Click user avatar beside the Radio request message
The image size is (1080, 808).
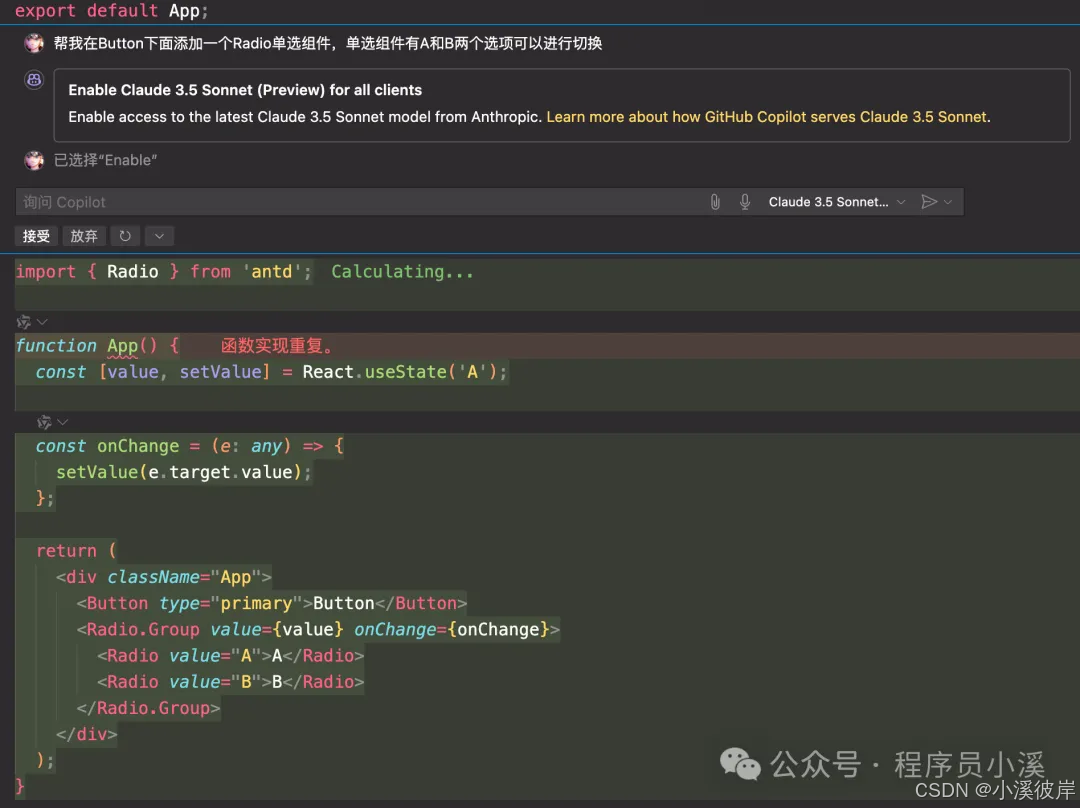pos(34,43)
